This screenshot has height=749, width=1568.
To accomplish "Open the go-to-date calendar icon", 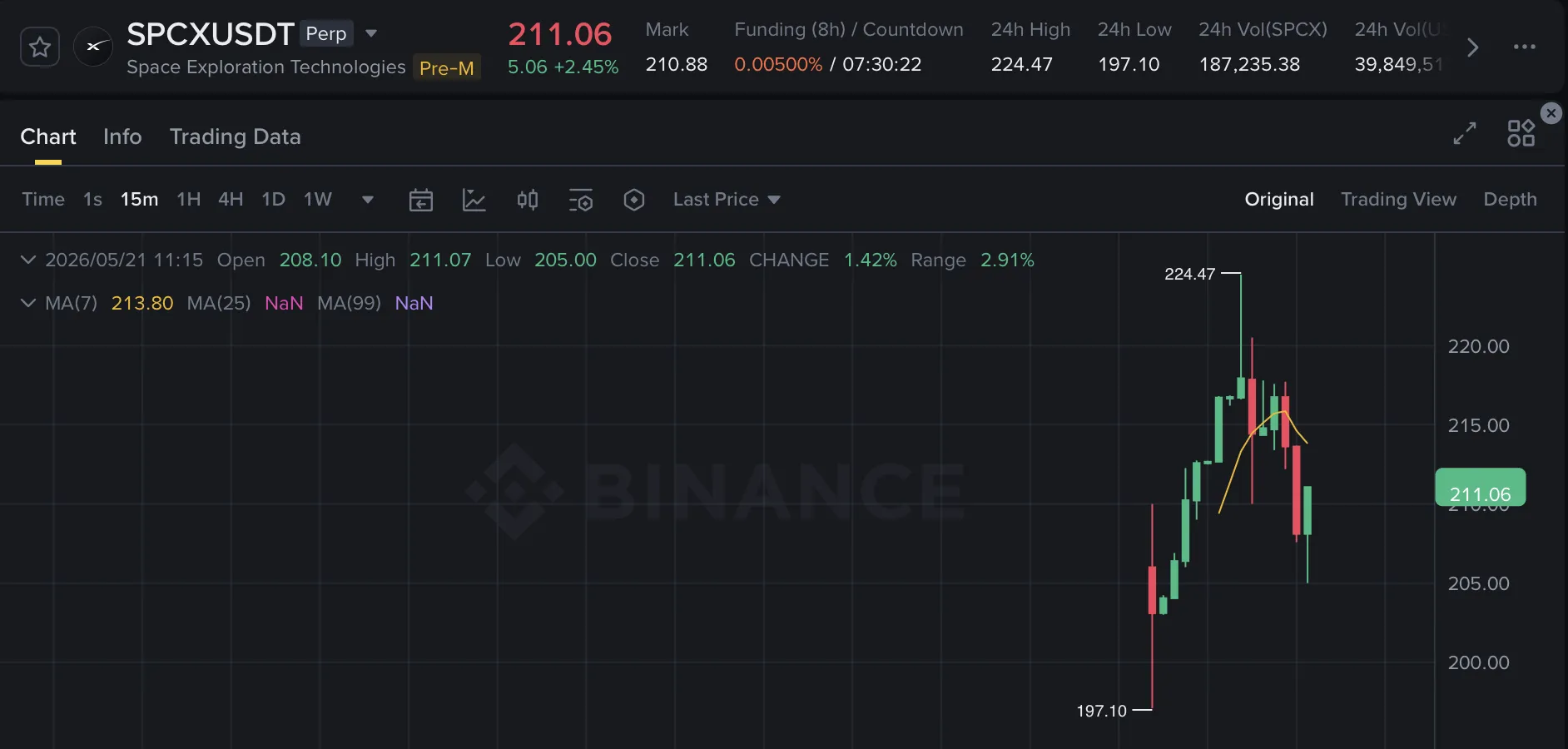I will [x=421, y=200].
